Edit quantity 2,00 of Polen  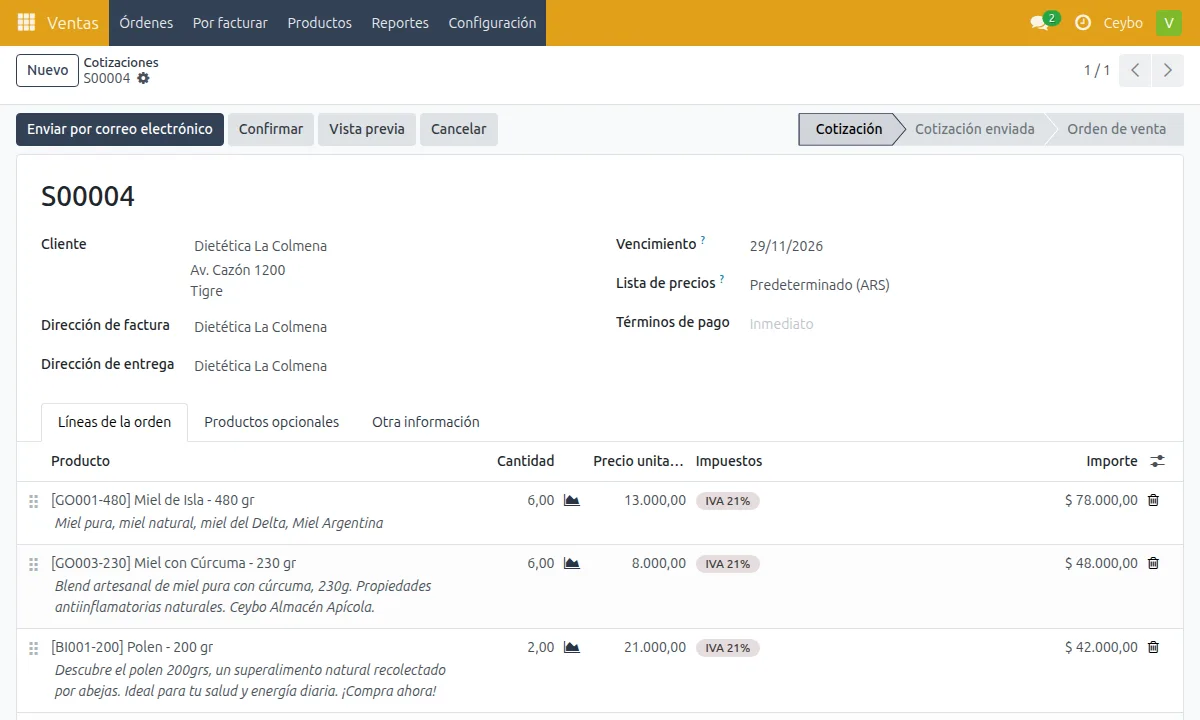[540, 647]
